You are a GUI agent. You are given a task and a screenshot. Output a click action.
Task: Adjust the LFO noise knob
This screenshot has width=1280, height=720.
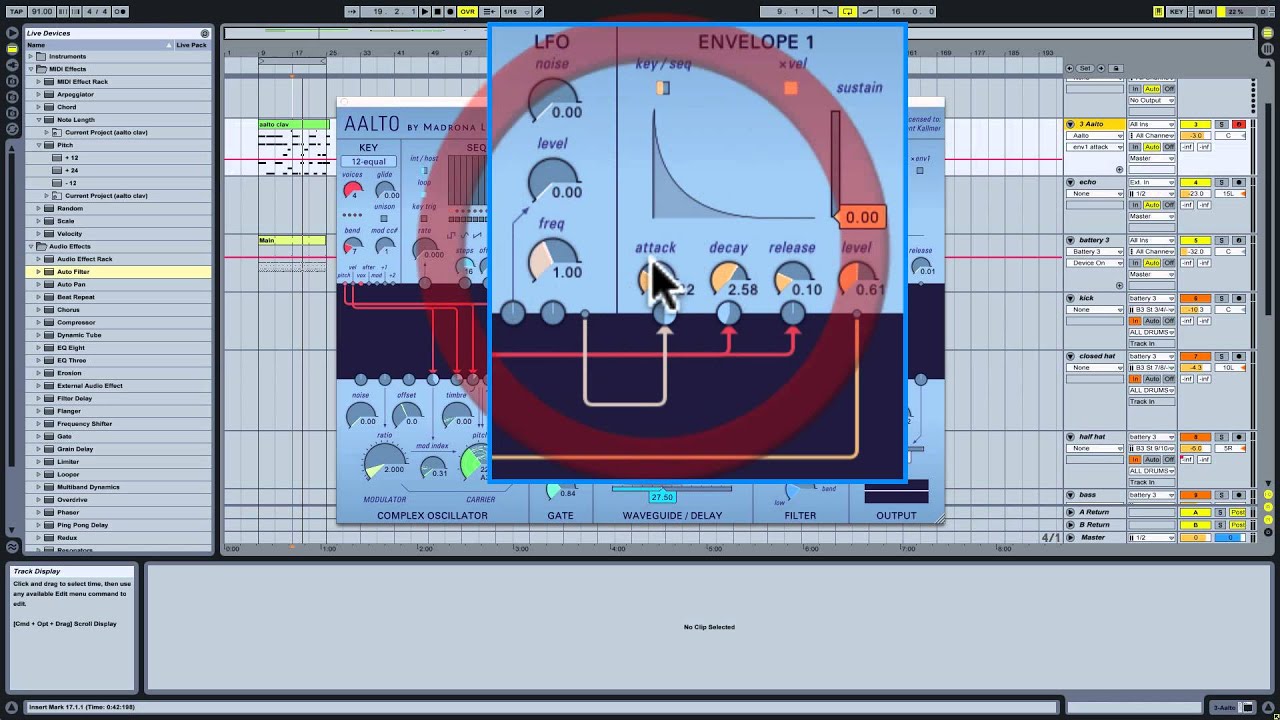click(x=552, y=100)
